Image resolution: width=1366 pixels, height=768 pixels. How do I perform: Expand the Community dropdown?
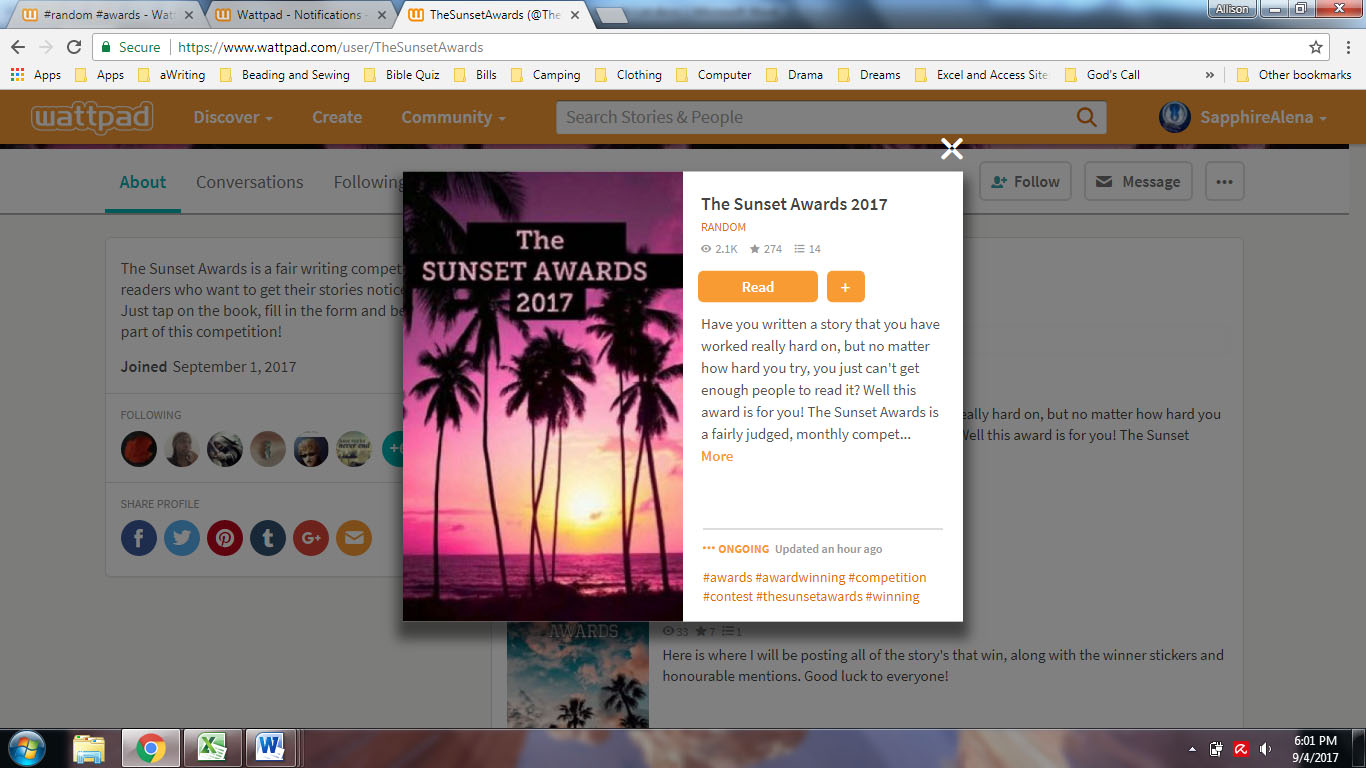pos(454,117)
